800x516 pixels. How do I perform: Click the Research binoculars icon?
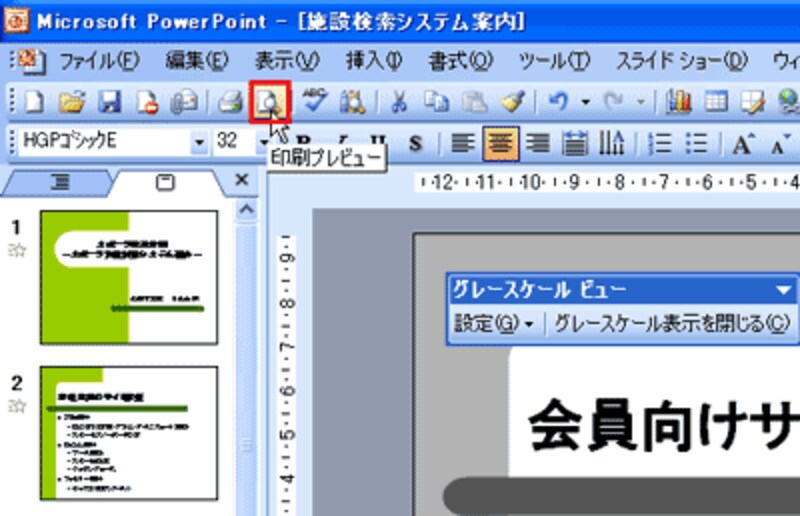pyautogui.click(x=352, y=102)
